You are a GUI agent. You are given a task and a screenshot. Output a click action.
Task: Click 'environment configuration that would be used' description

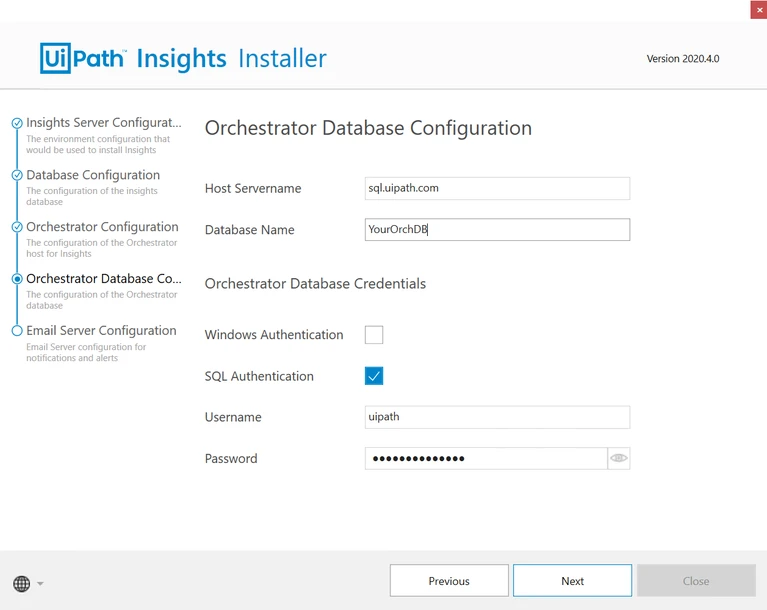pos(98,144)
